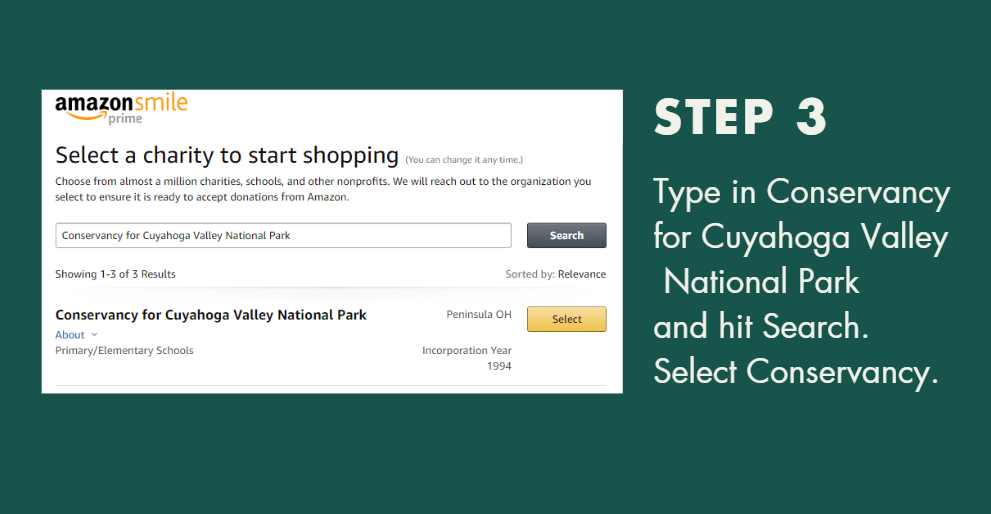The width and height of the screenshot is (991, 514).
Task: Click the Select Conservancy instruction line
Action: [796, 372]
